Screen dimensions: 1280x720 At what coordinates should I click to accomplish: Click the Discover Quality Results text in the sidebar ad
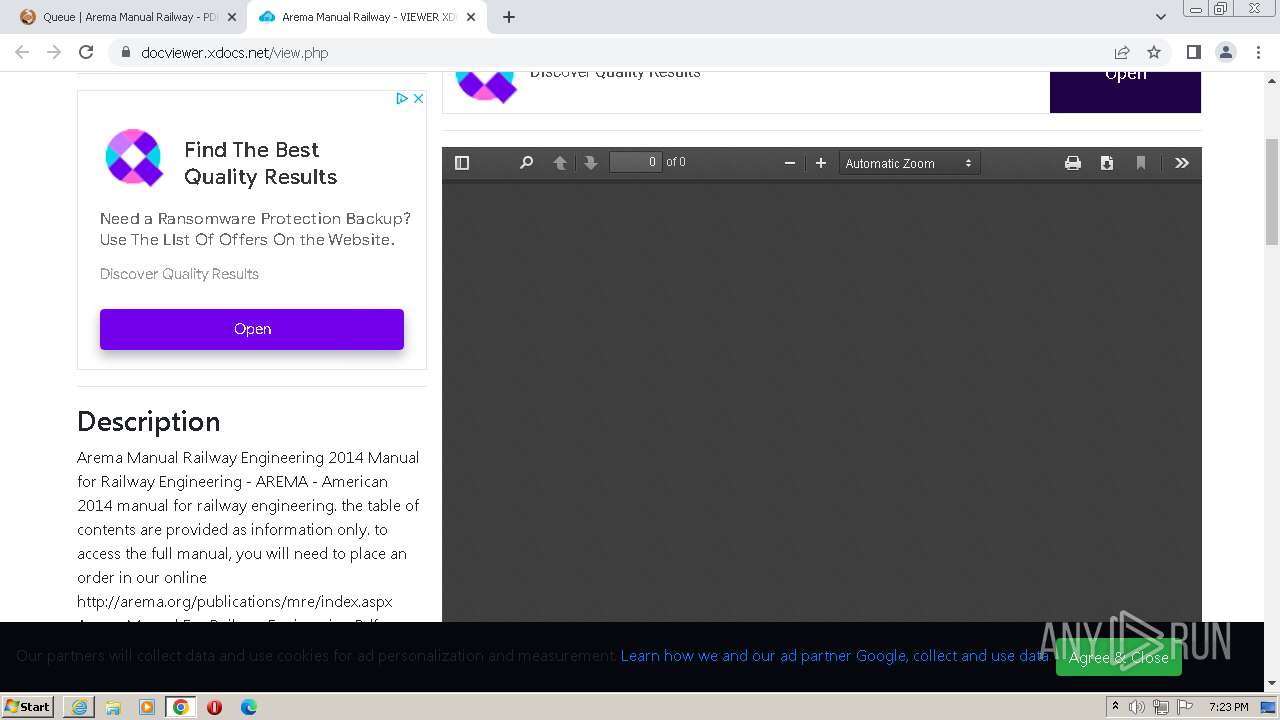[x=179, y=274]
